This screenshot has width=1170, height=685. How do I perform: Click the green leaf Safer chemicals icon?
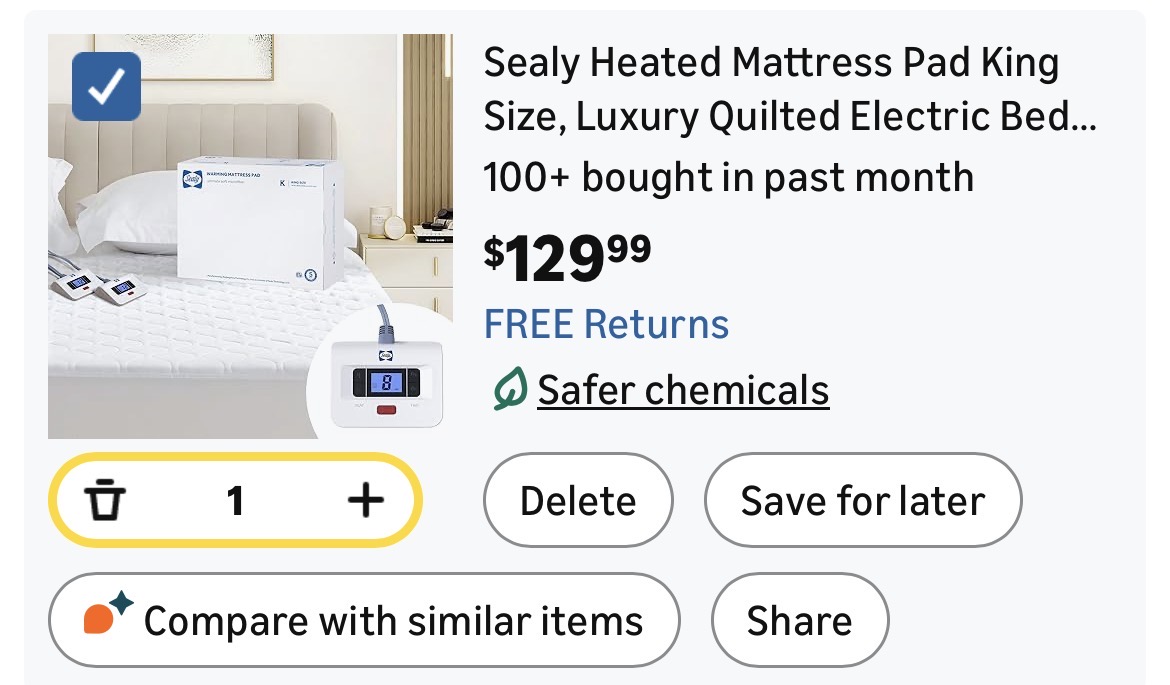point(509,389)
